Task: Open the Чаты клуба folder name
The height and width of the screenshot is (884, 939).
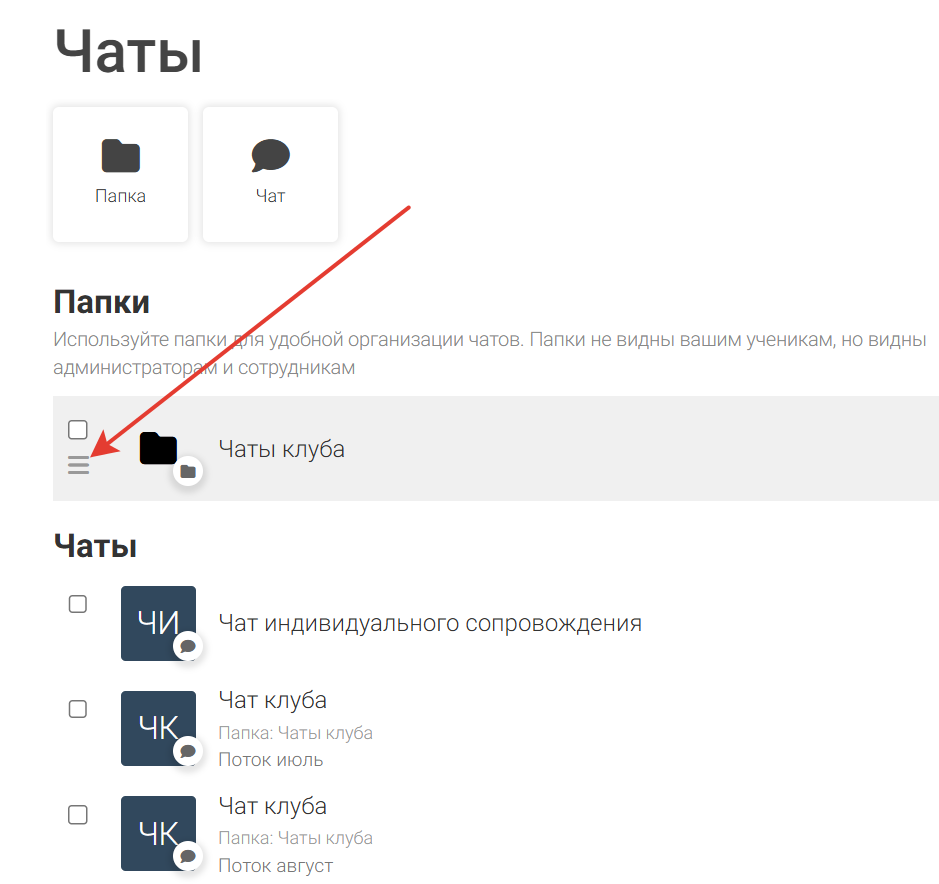Action: pyautogui.click(x=281, y=449)
